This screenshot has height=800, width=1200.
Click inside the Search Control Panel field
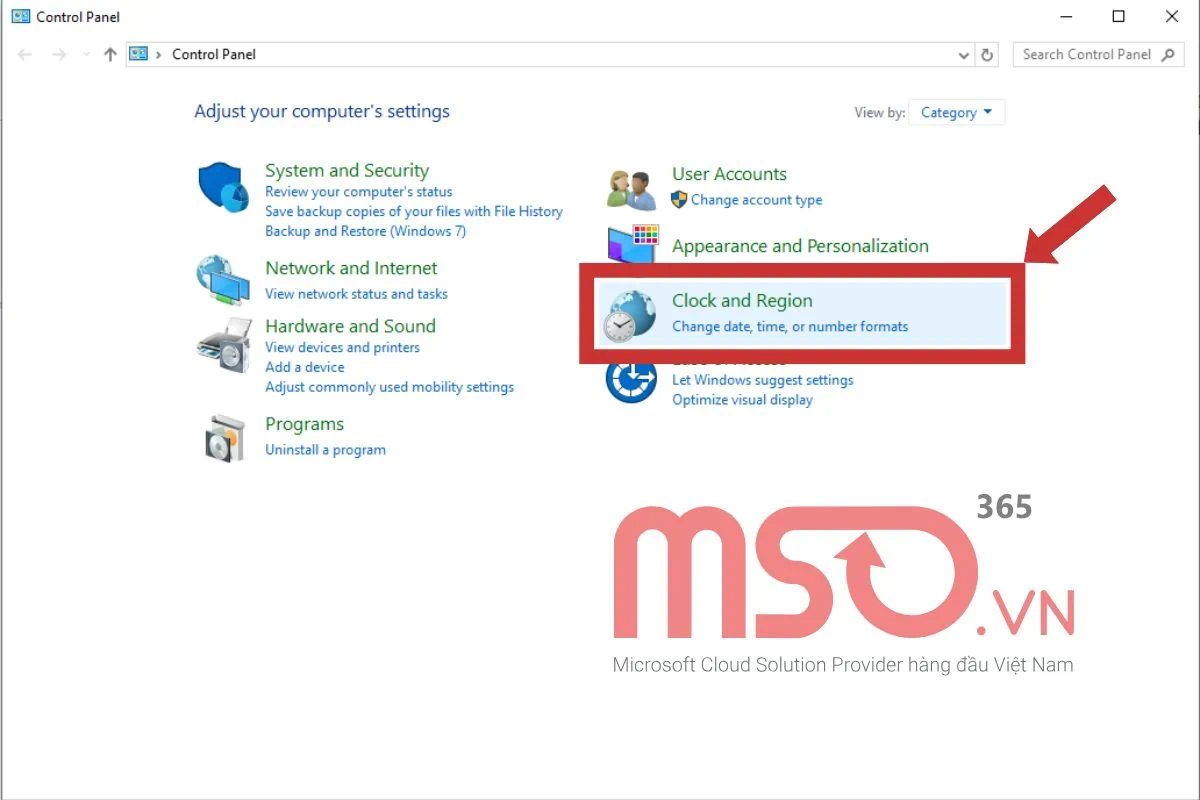[x=1086, y=55]
